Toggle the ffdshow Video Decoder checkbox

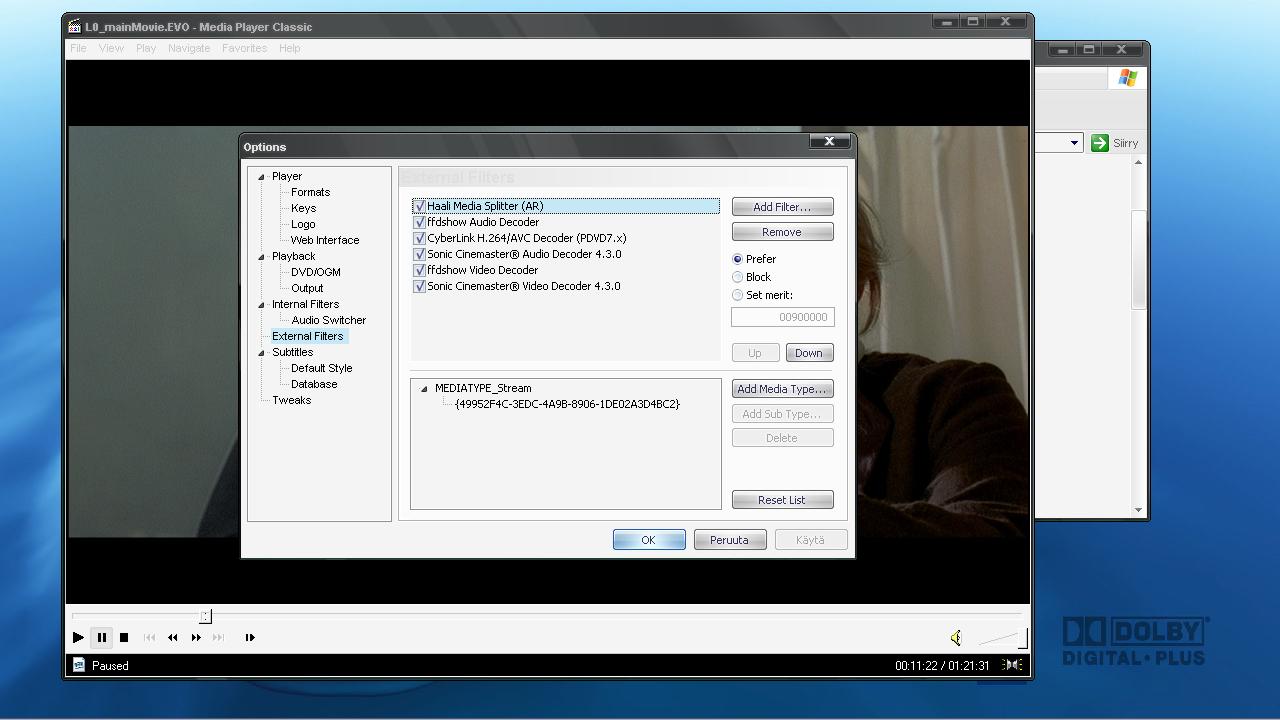click(419, 270)
